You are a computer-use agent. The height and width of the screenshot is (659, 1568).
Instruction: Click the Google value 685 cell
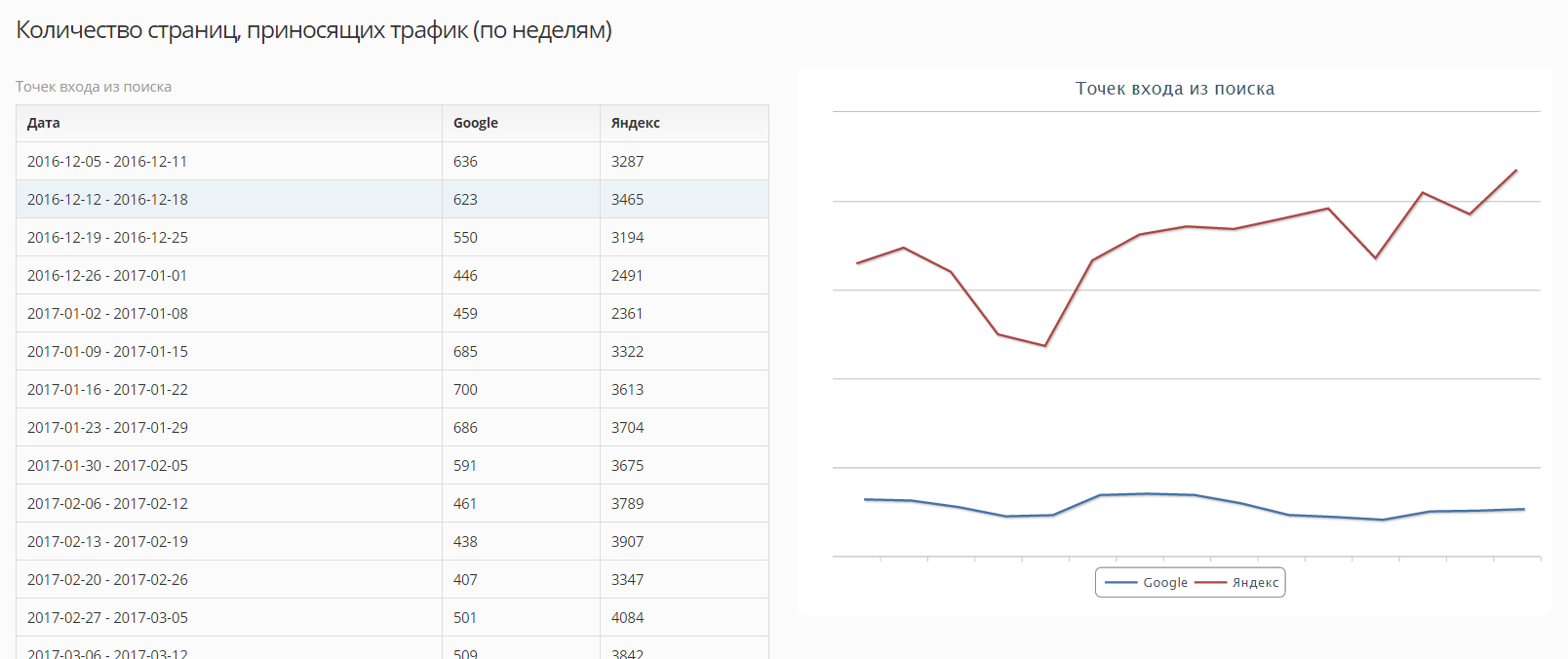tap(465, 352)
